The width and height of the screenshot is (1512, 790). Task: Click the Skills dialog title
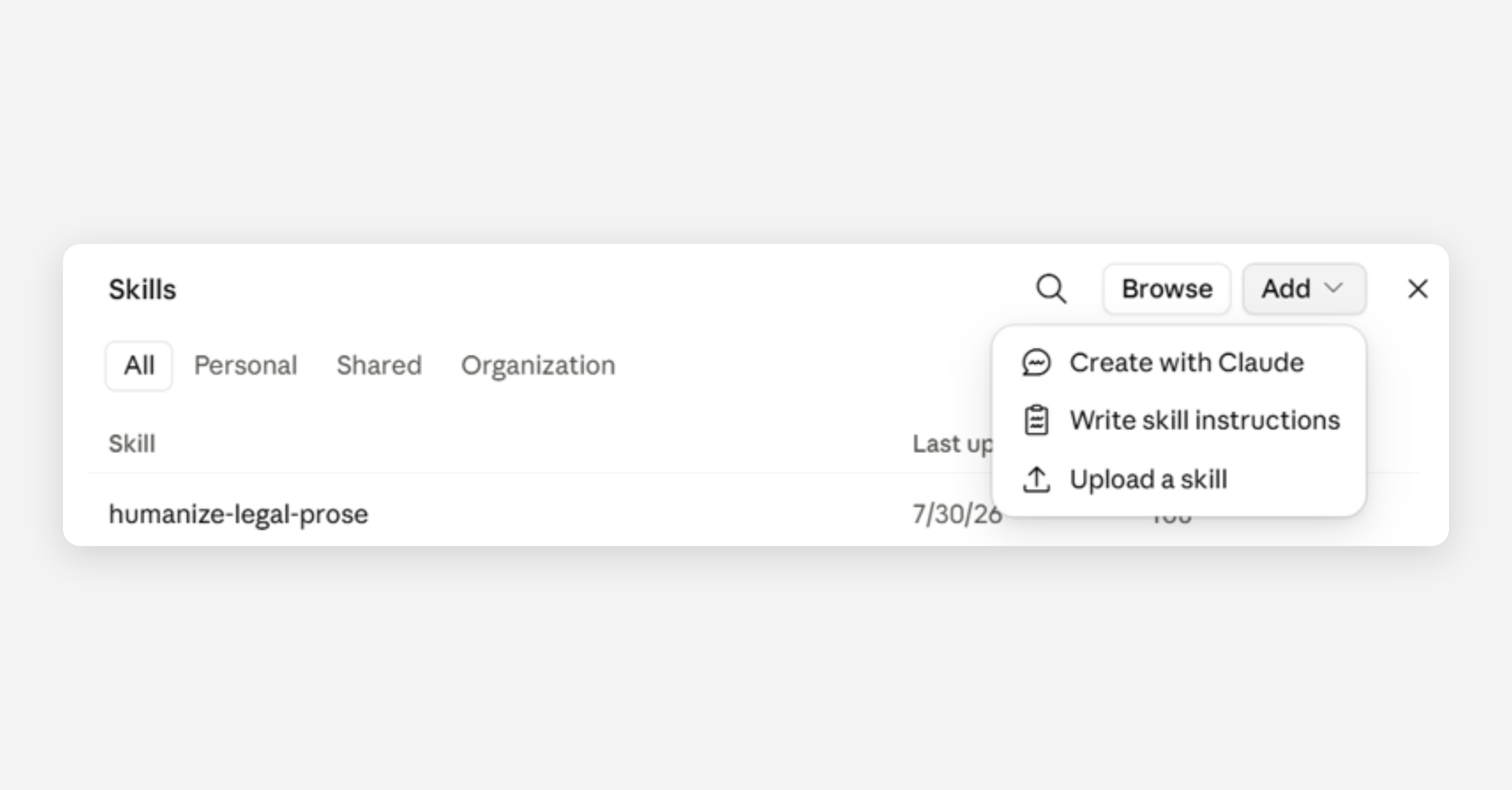pyautogui.click(x=142, y=289)
